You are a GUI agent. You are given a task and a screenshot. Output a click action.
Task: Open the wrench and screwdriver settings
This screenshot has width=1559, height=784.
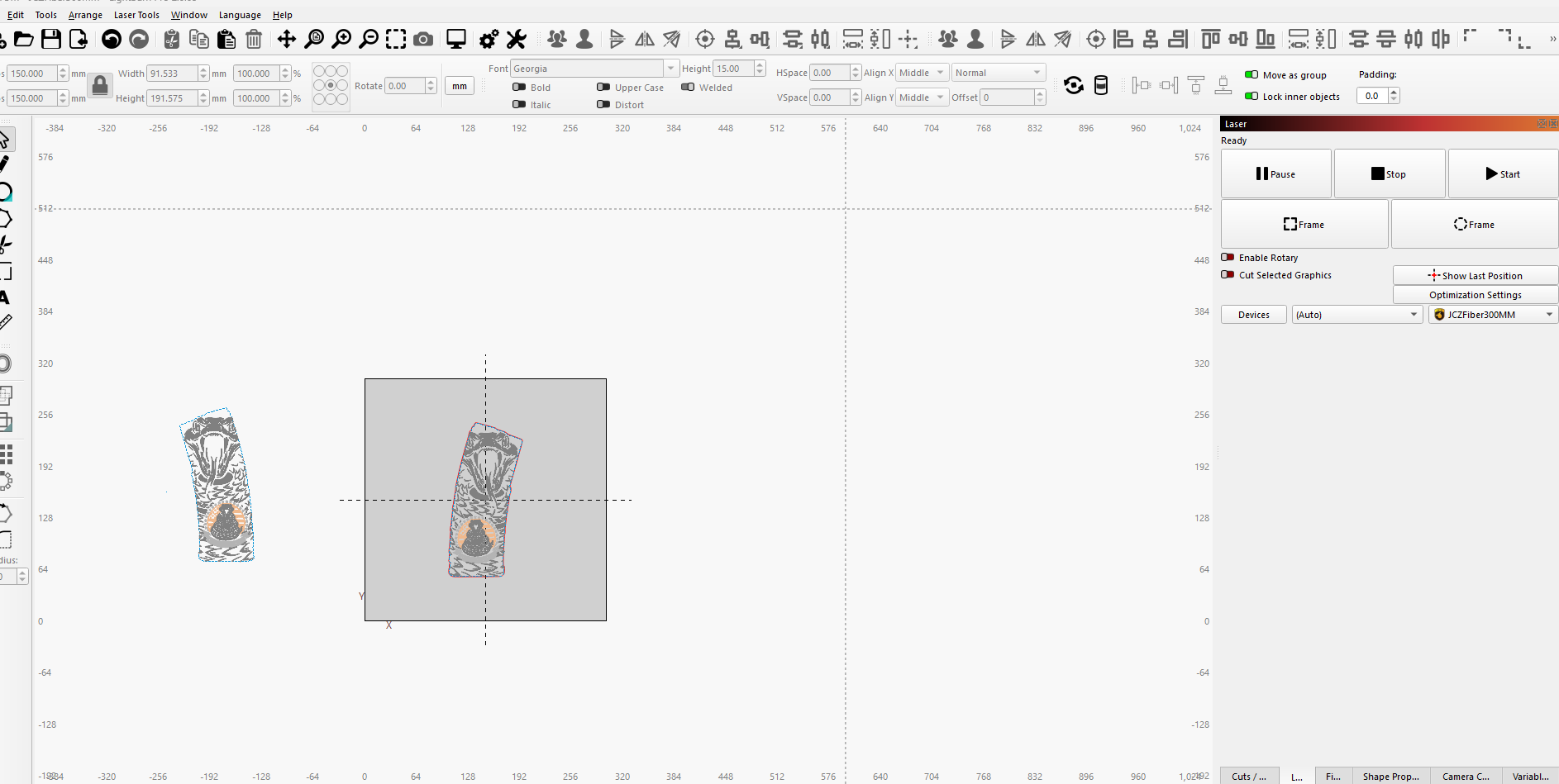click(517, 39)
